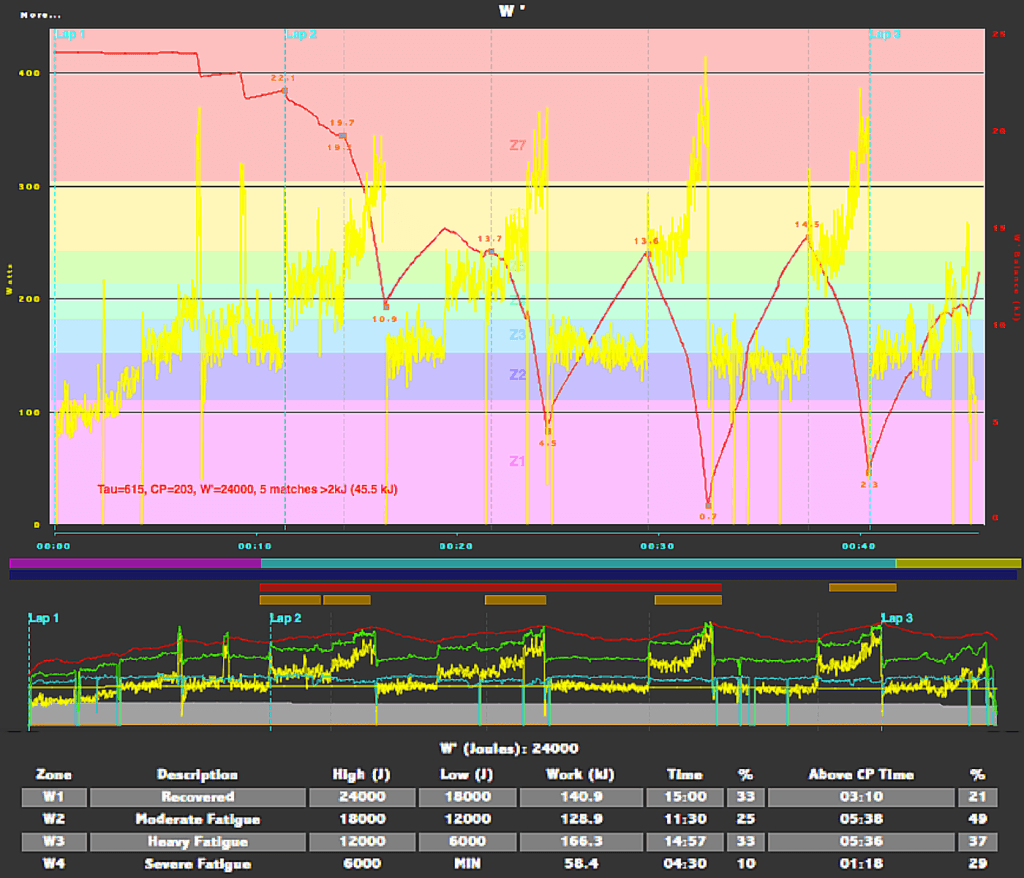The image size is (1024, 878).
Task: Click the MIN low value in row W4
Action: (467, 864)
